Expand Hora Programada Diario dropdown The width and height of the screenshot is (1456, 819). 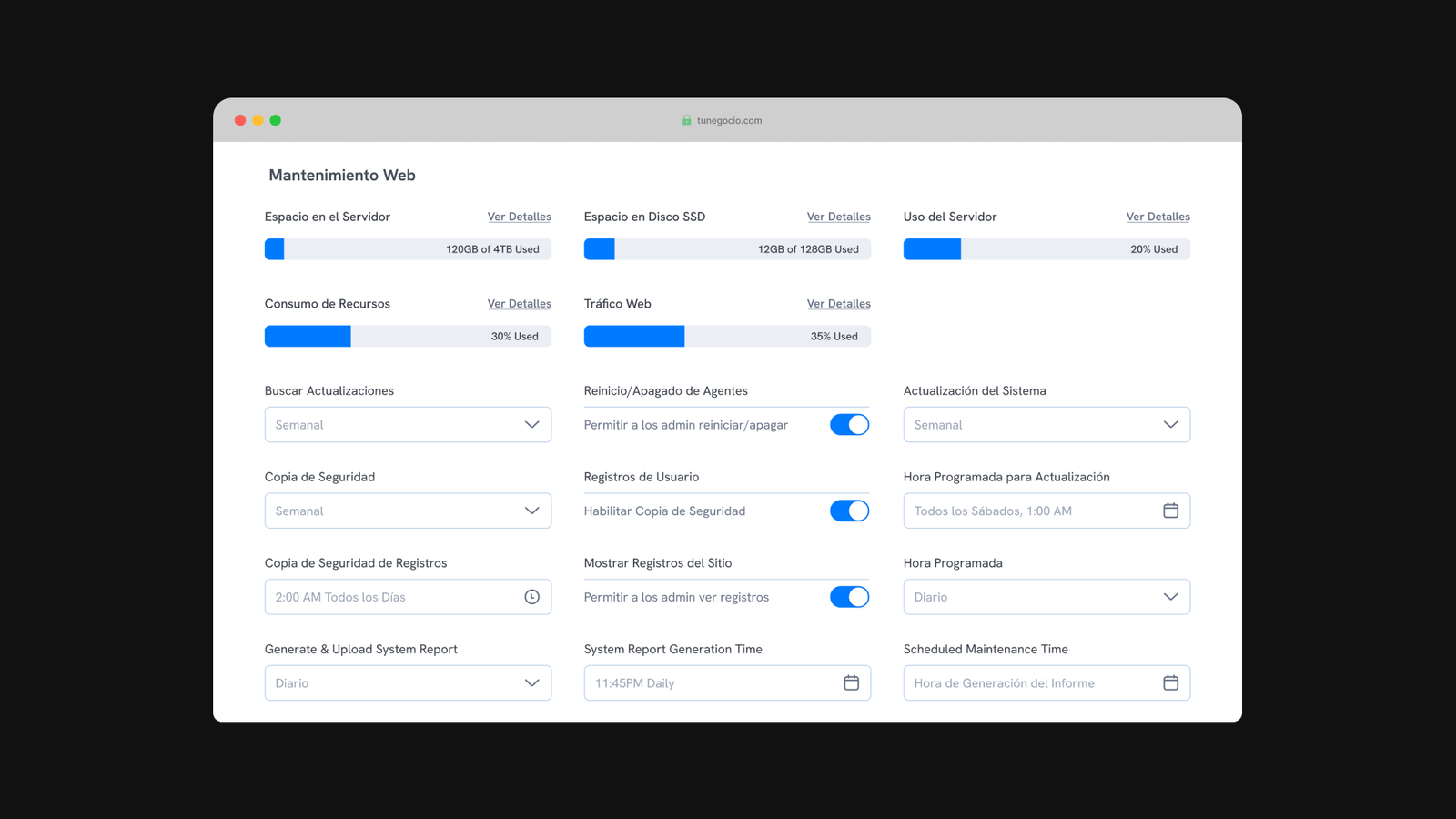1046,597
